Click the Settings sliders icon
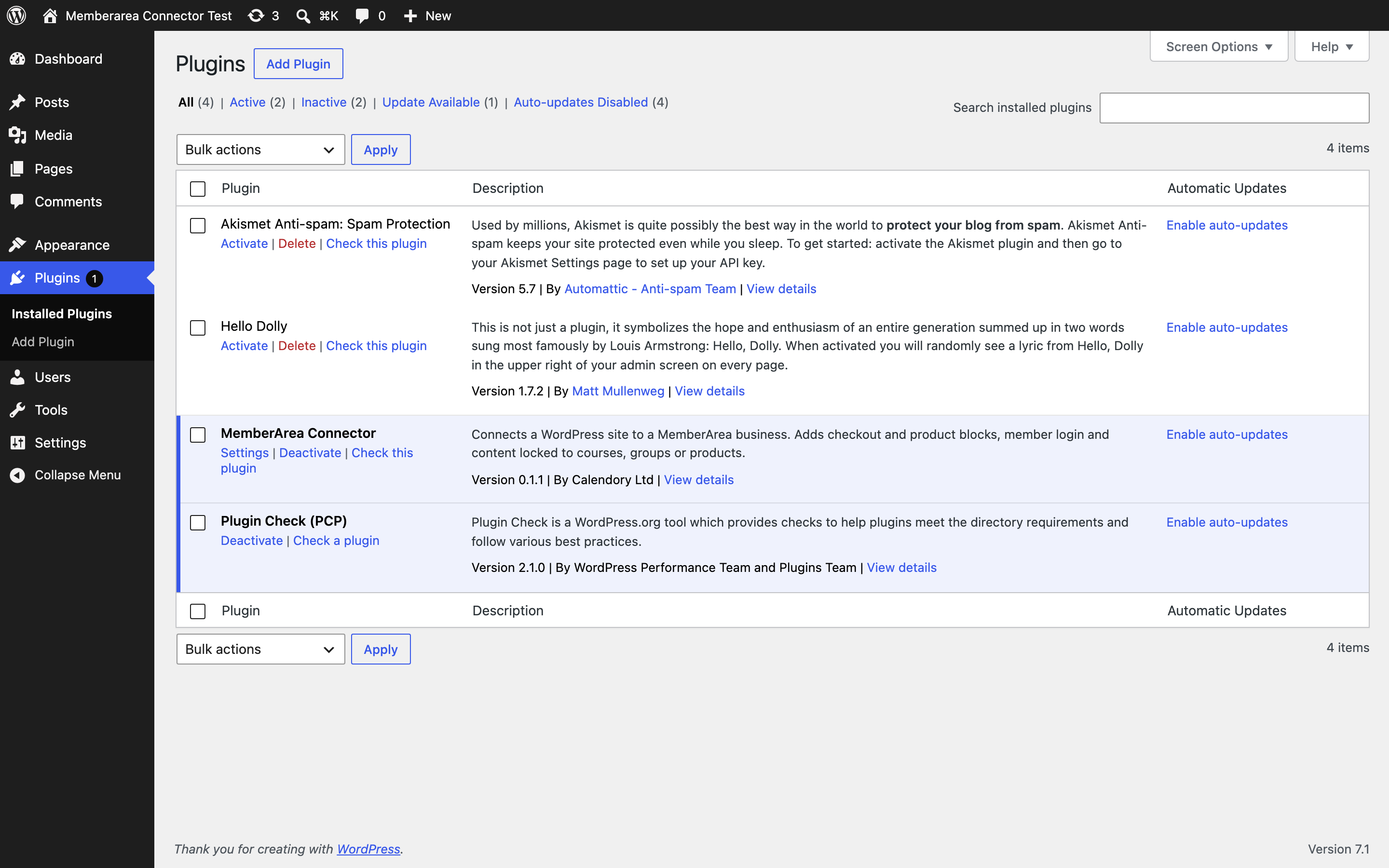The image size is (1389, 868). (17, 443)
